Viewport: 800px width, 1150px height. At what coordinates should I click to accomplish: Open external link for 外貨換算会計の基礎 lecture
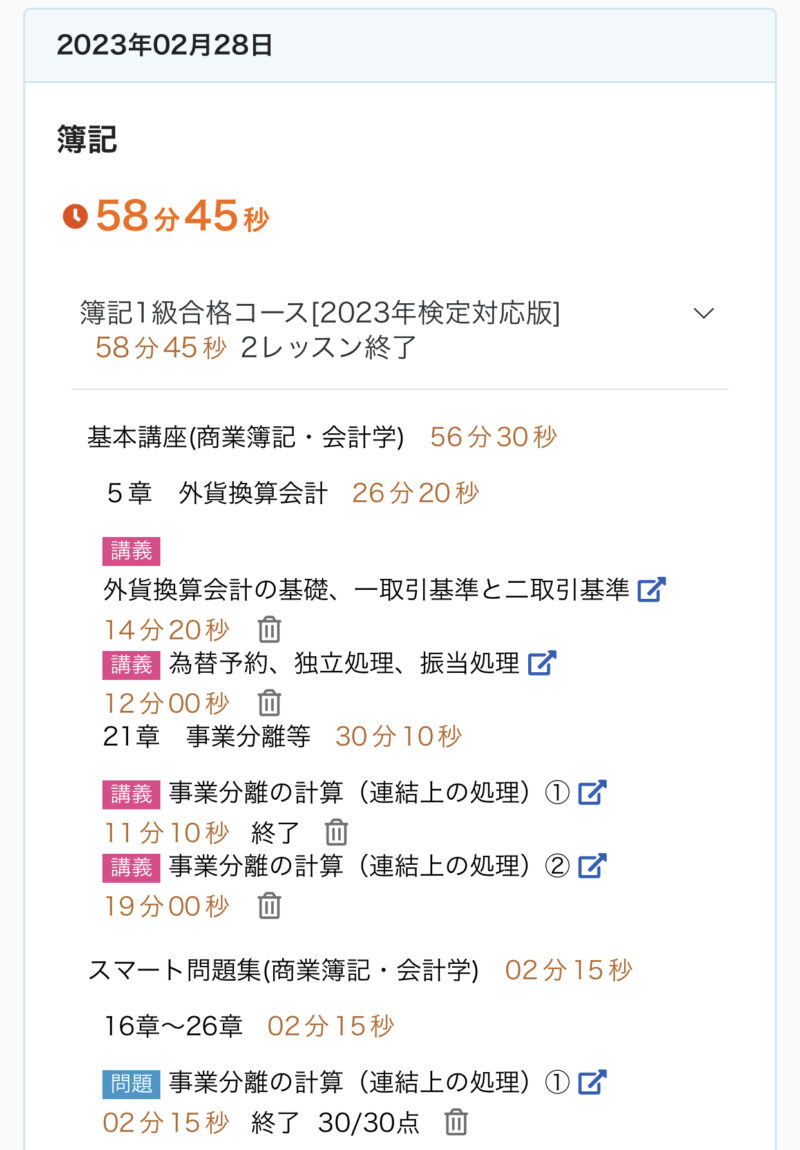tap(651, 590)
